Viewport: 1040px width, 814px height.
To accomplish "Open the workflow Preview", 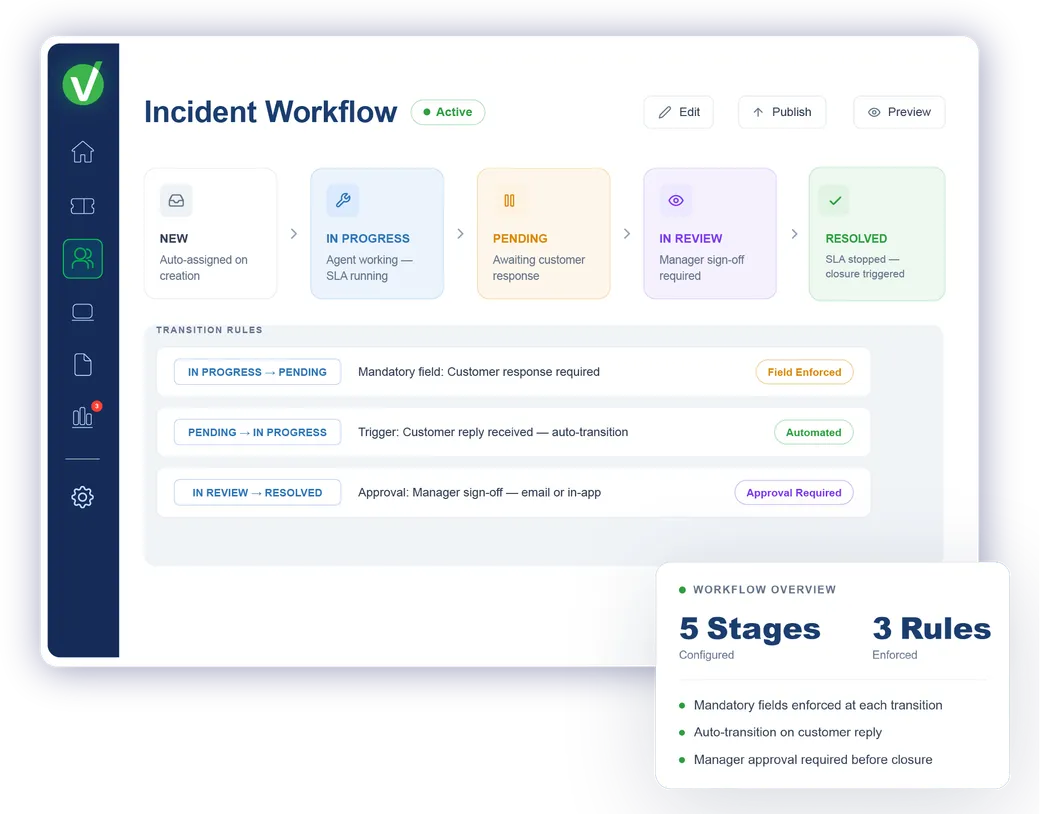I will (899, 112).
